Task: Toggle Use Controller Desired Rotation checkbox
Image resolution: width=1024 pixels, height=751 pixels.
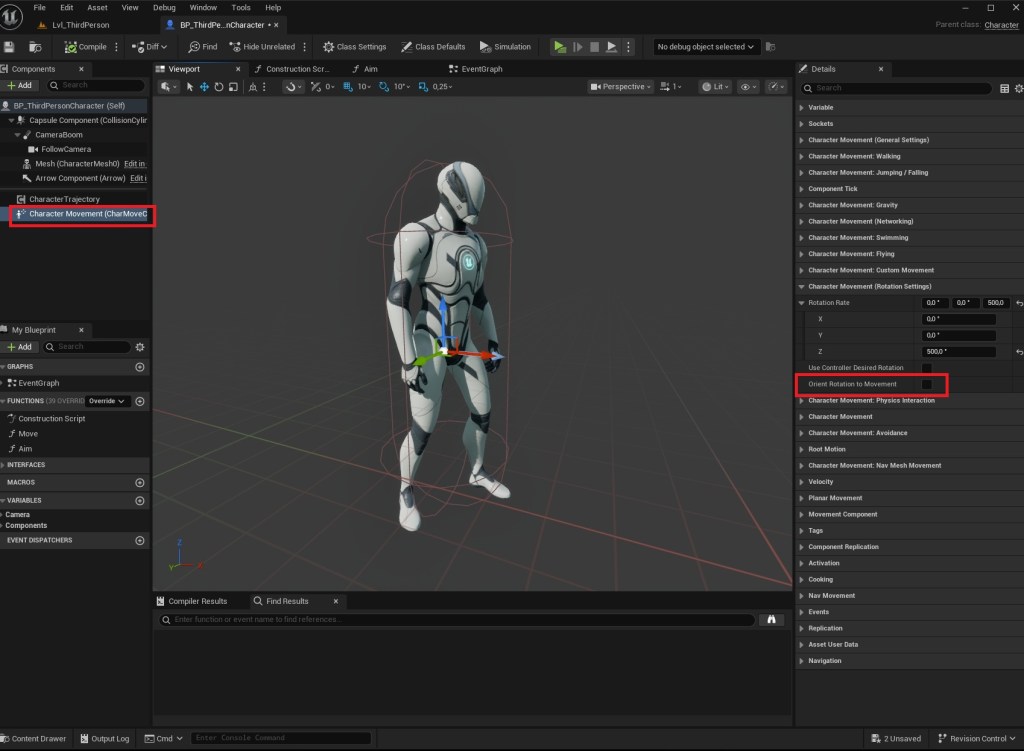Action: 926,368
